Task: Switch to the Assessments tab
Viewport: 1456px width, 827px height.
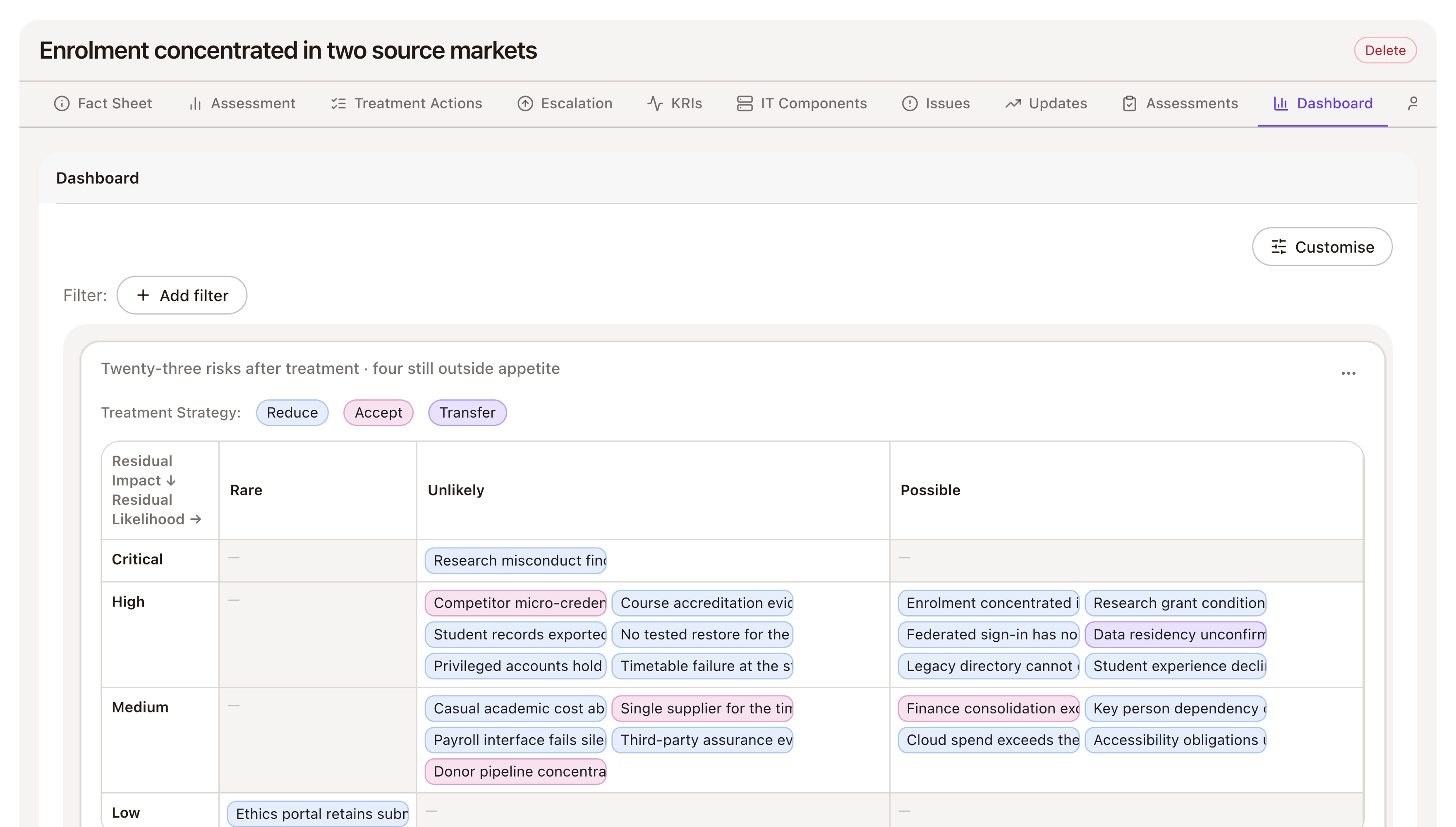Action: click(1180, 103)
